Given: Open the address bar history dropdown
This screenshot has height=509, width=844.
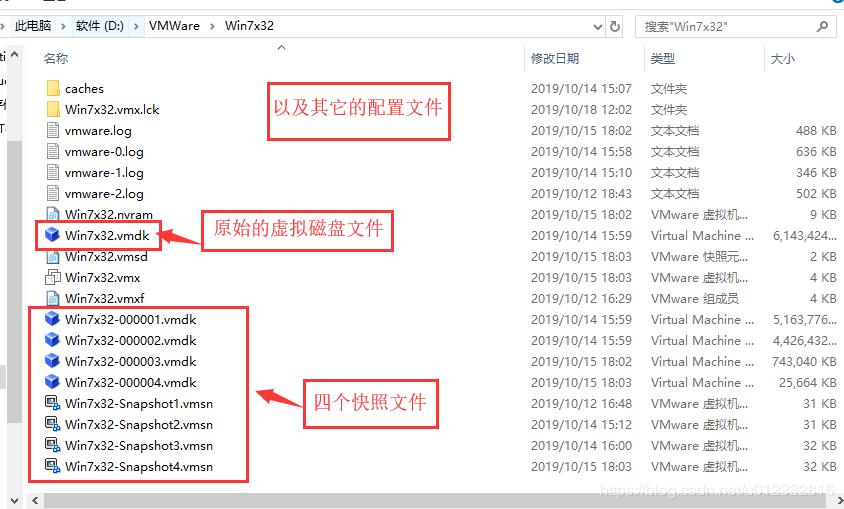Looking at the screenshot, I should (597, 26).
